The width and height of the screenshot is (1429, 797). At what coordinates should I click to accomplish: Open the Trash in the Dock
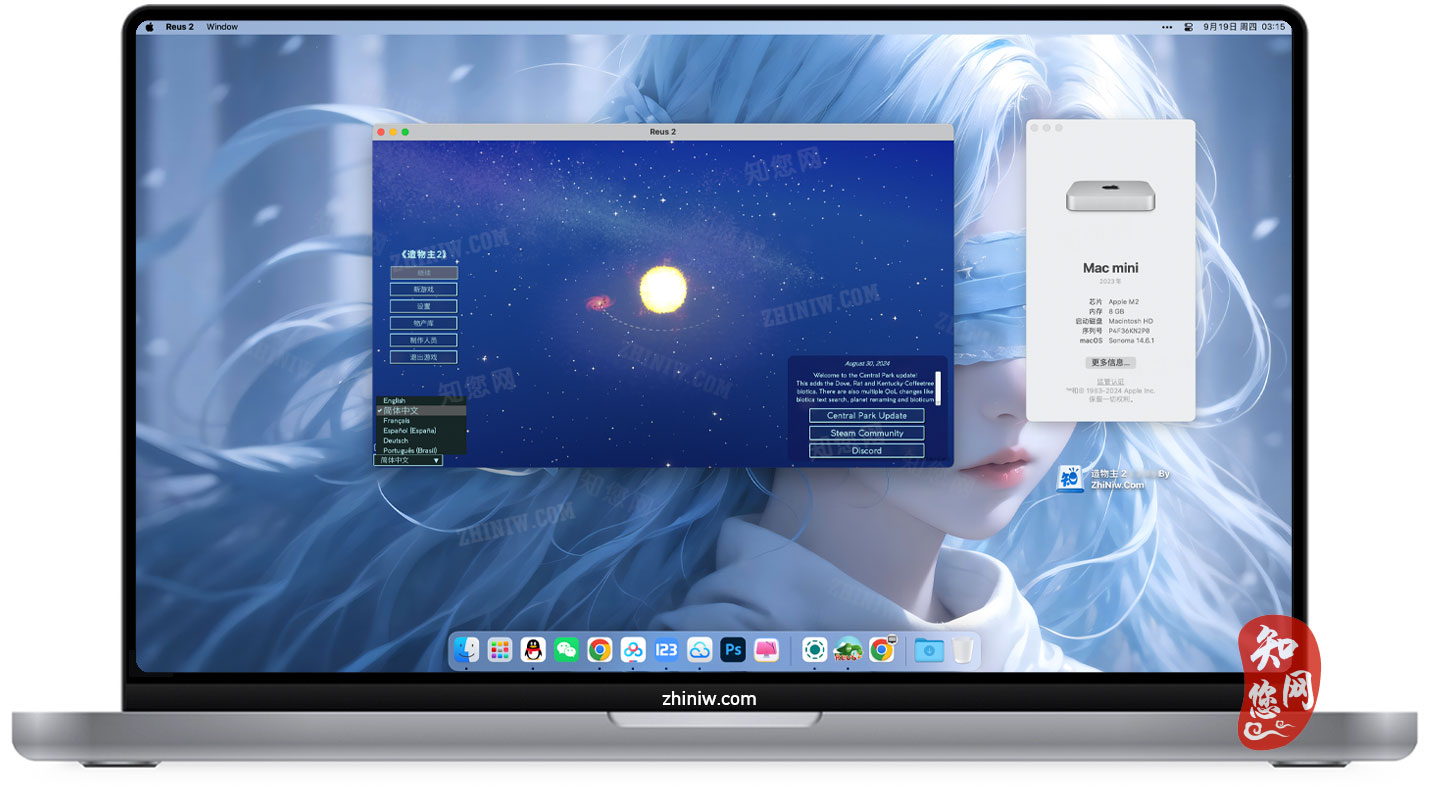(x=962, y=650)
